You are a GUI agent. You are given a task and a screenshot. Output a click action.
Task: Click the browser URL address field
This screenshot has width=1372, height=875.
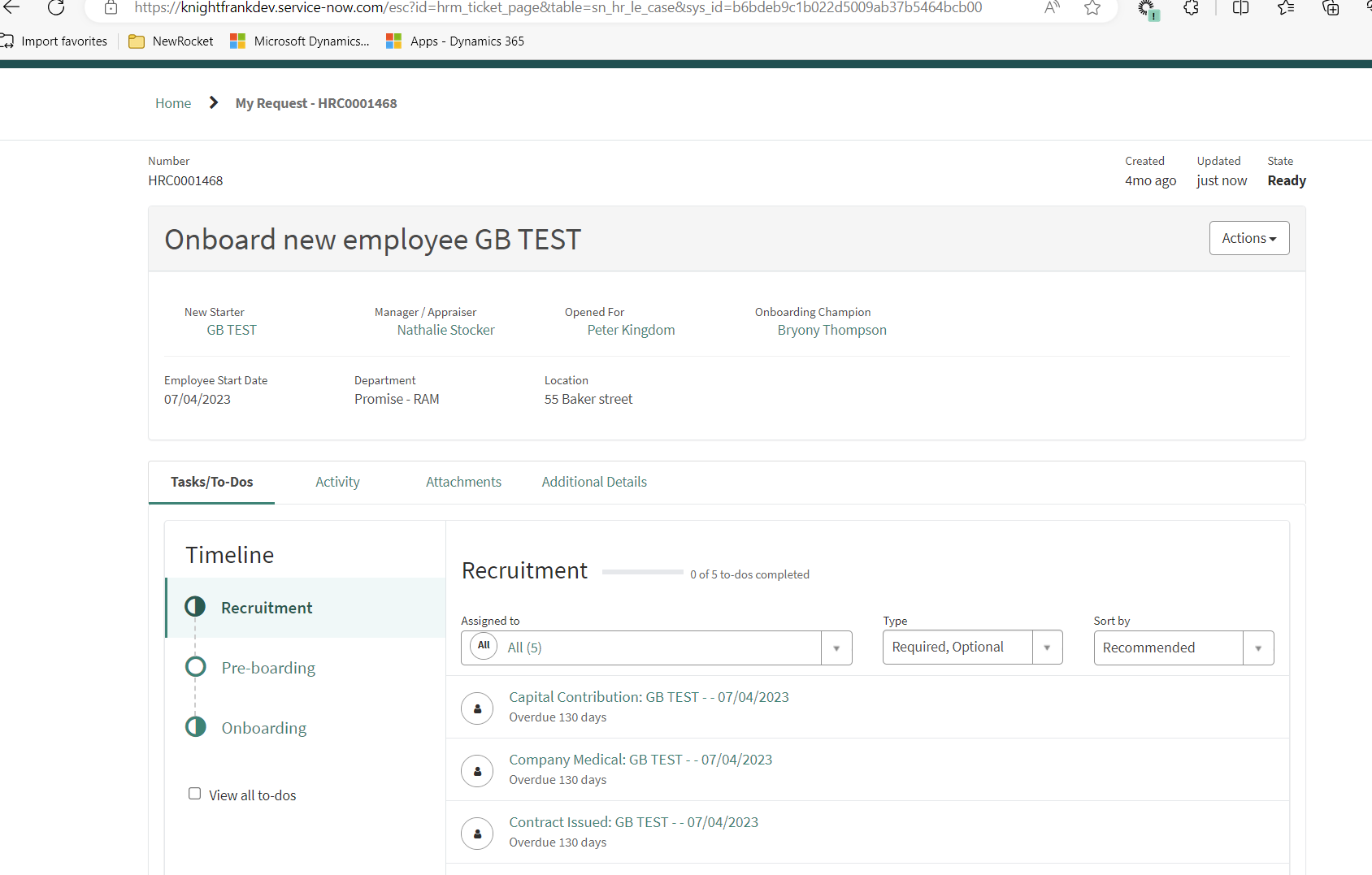tap(558, 8)
